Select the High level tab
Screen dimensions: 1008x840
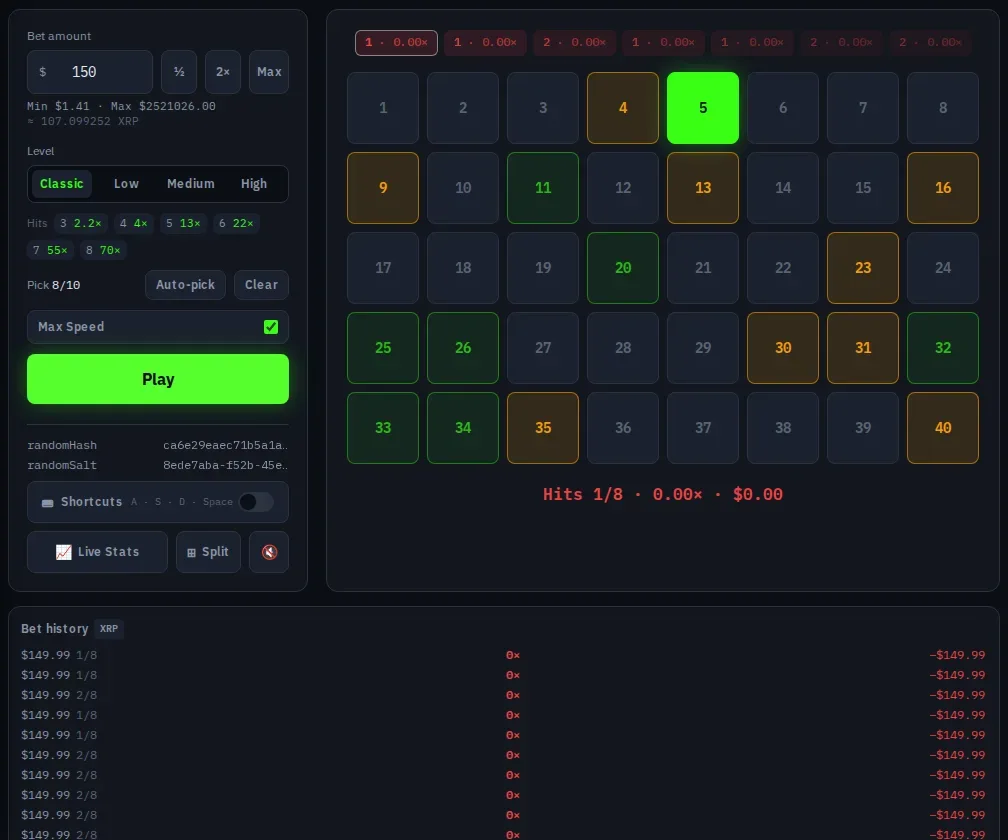254,184
